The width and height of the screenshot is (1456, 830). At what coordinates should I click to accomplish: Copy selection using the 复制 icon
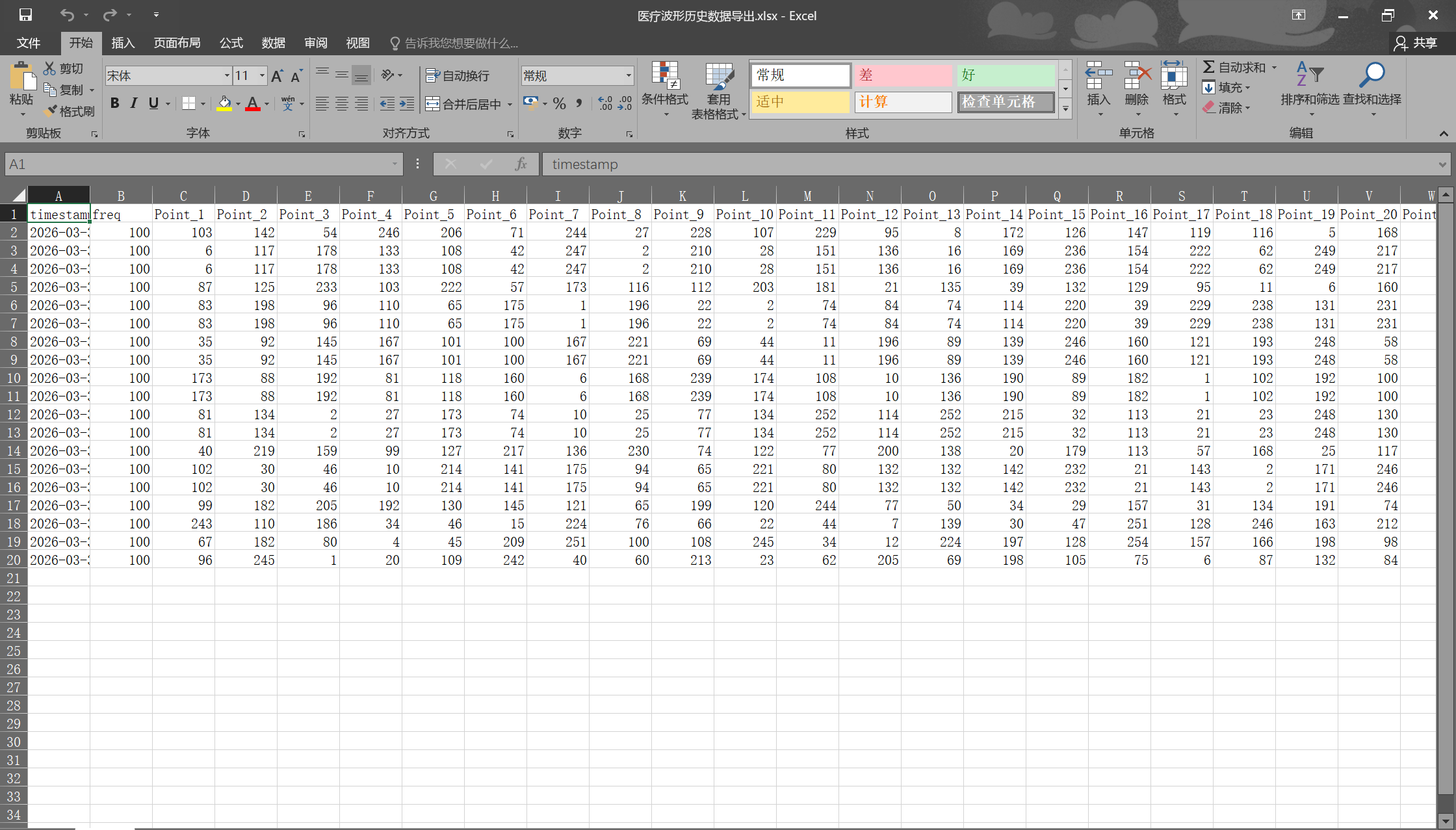[x=49, y=89]
